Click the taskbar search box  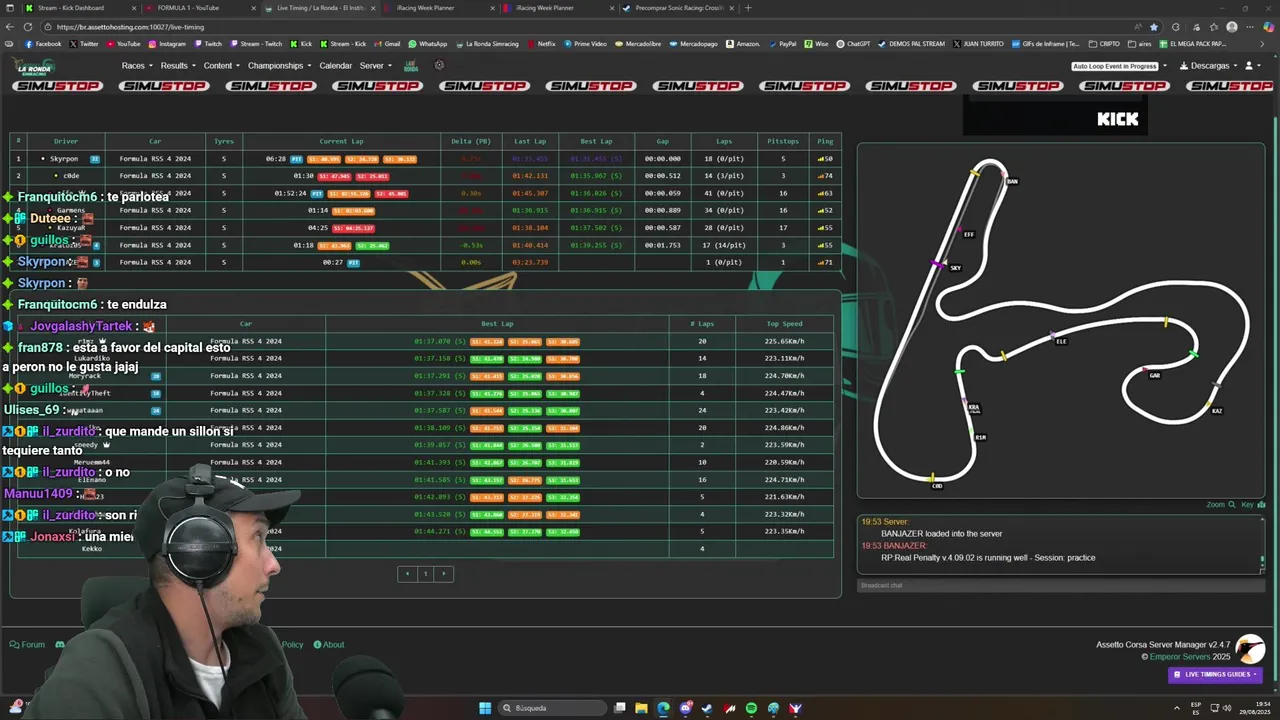coord(553,708)
